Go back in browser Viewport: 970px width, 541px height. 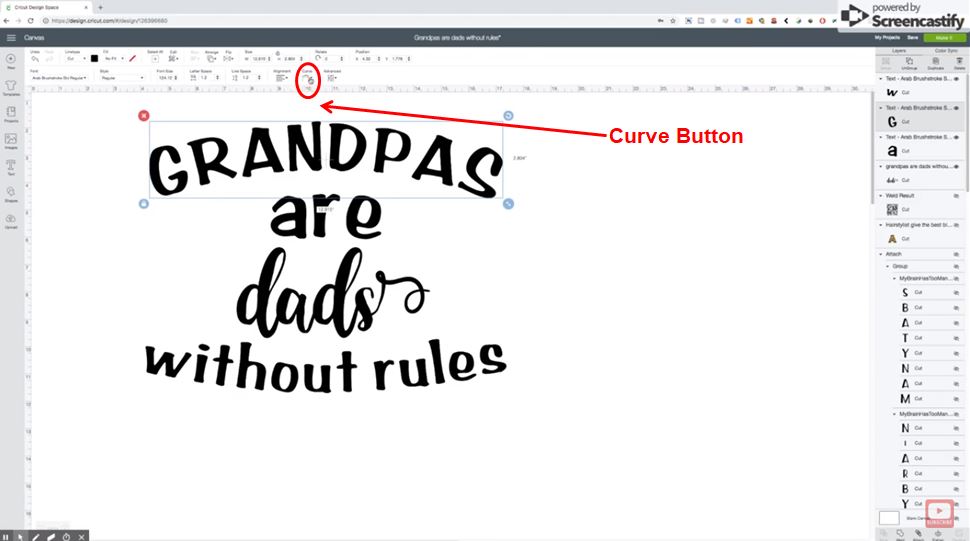pos(6,20)
